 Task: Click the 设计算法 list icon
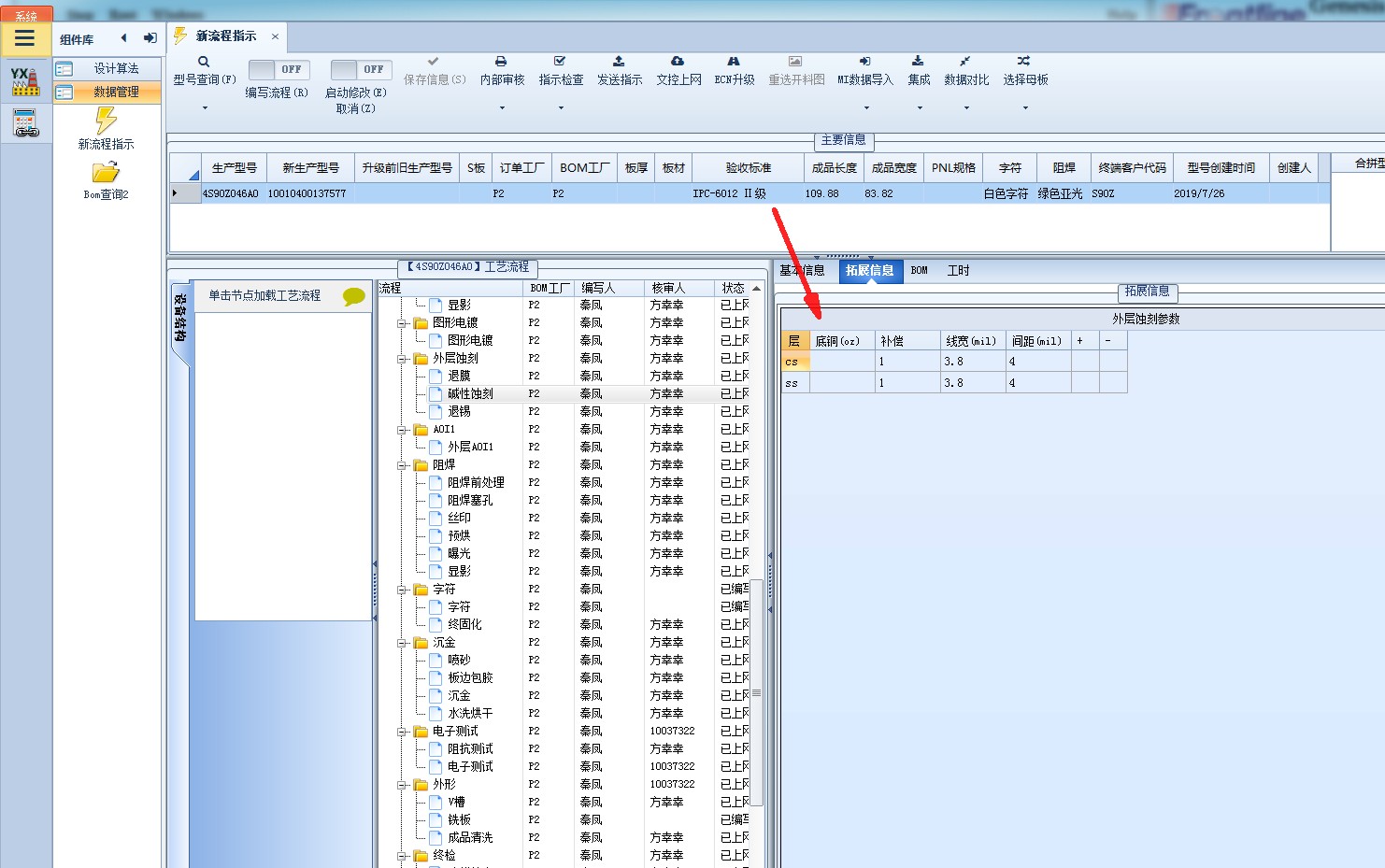click(x=64, y=68)
